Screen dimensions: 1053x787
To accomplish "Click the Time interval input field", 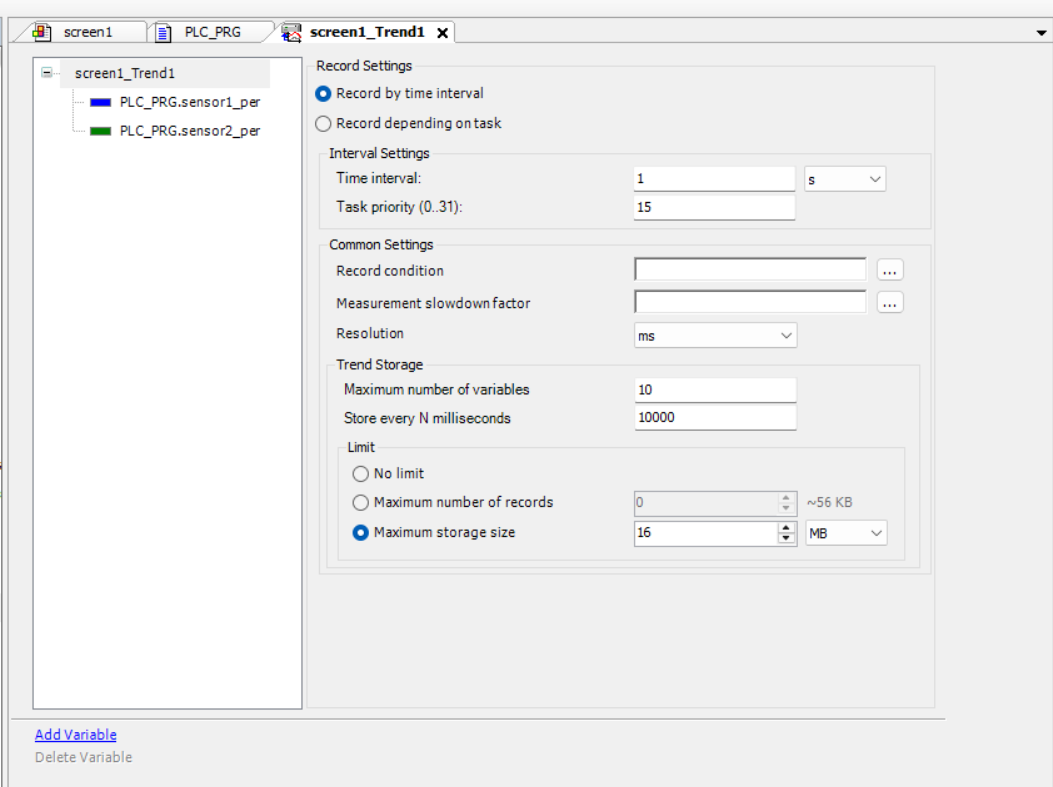I will [x=714, y=179].
